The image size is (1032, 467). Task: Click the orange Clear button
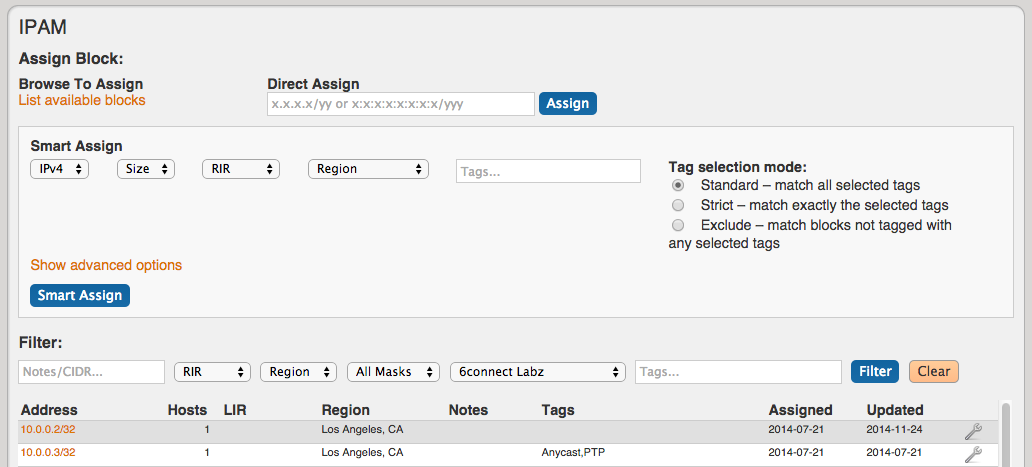(933, 372)
